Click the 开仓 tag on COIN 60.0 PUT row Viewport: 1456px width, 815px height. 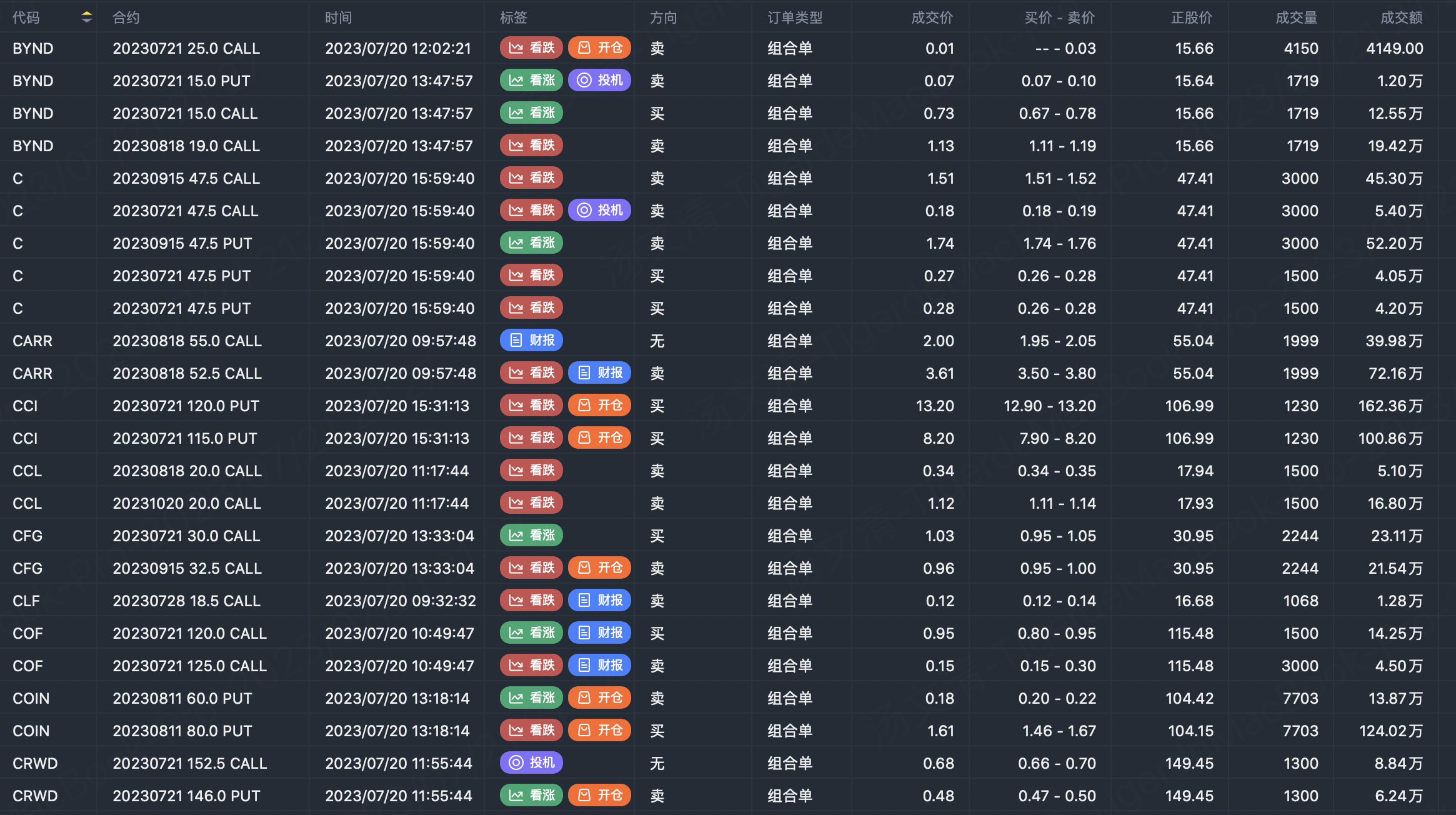tap(600, 698)
